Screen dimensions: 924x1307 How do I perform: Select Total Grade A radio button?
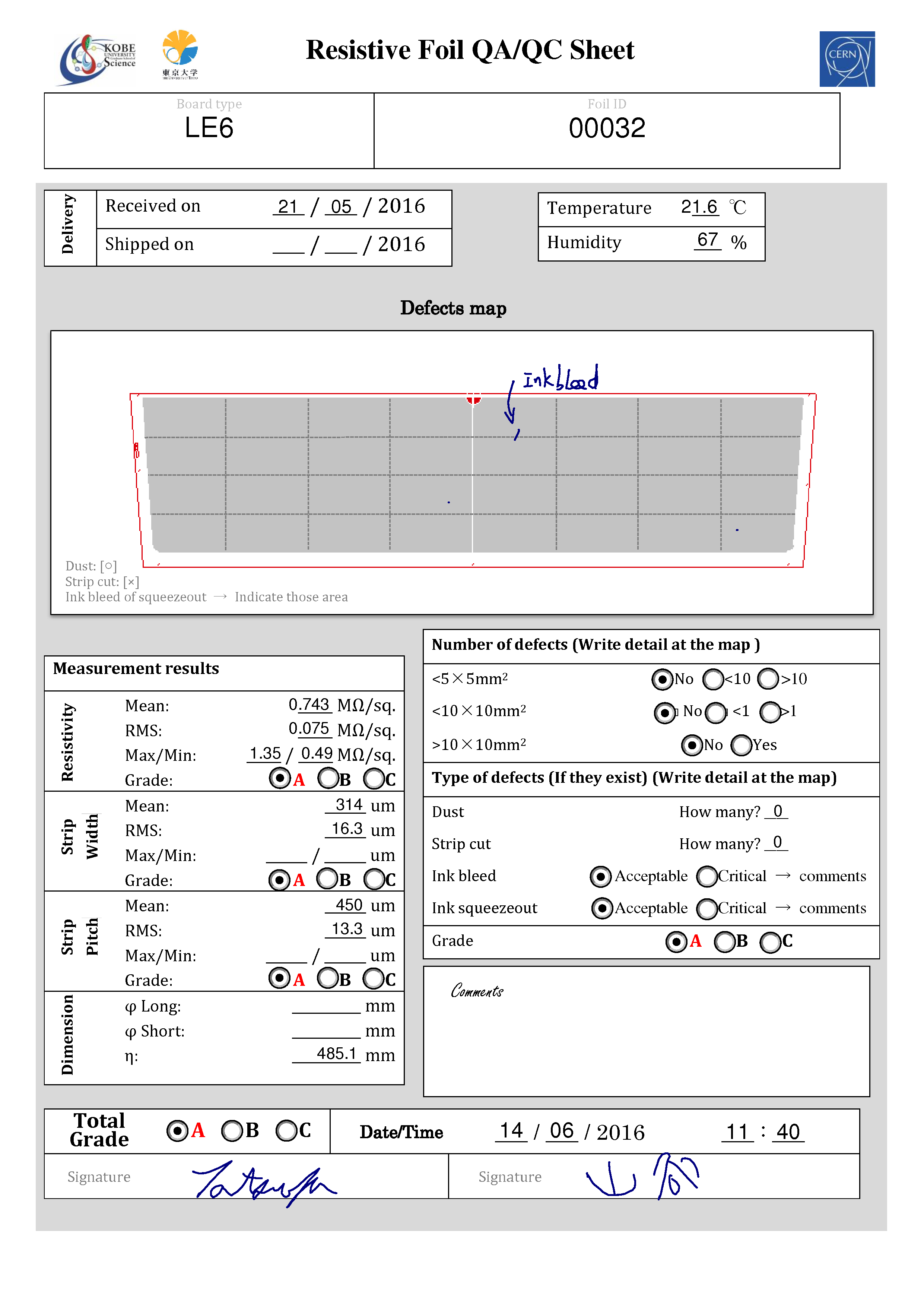click(178, 1130)
